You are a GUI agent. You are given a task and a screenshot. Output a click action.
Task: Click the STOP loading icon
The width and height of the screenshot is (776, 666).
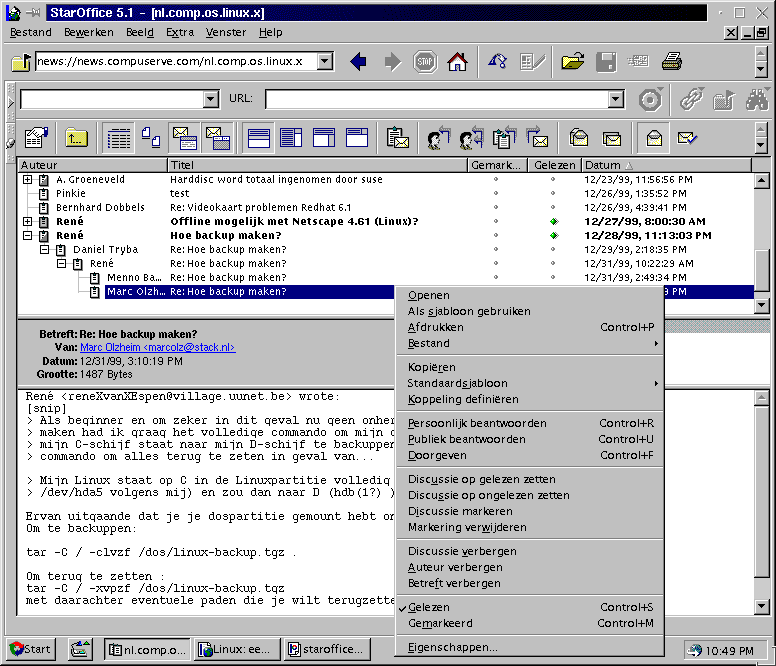pyautogui.click(x=425, y=62)
